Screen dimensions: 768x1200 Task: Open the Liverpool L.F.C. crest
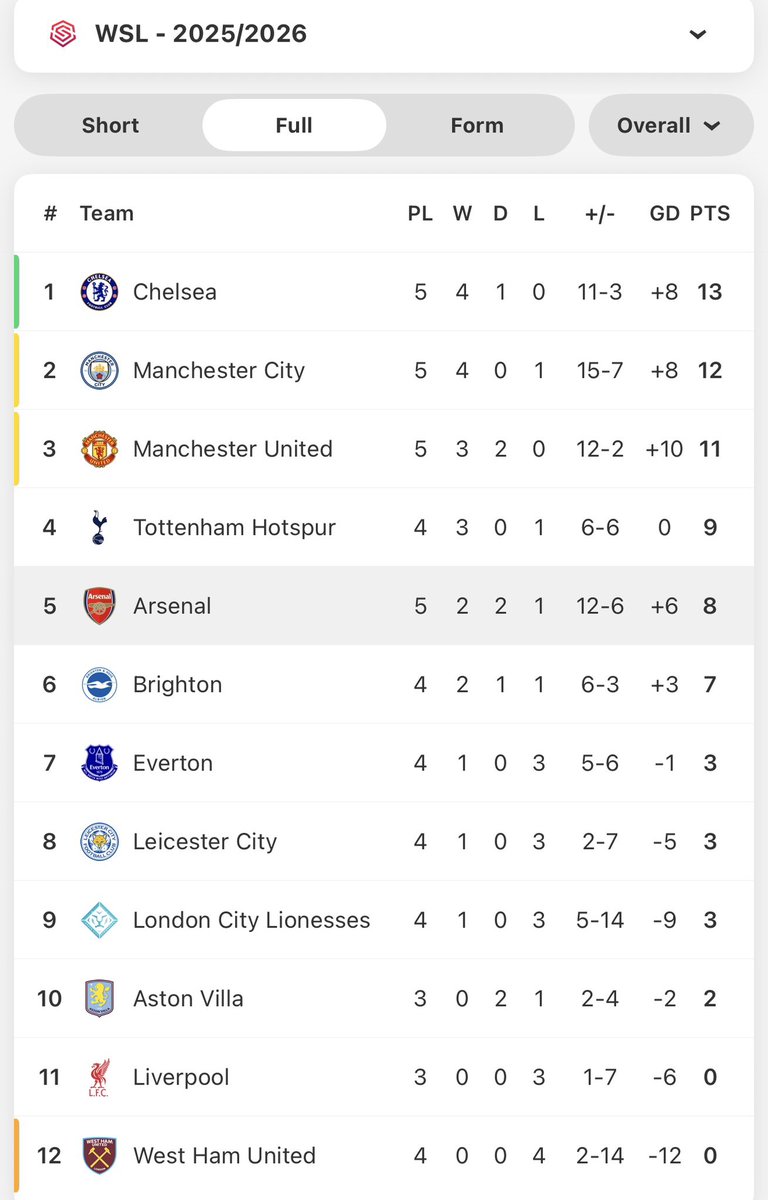coord(99,1077)
